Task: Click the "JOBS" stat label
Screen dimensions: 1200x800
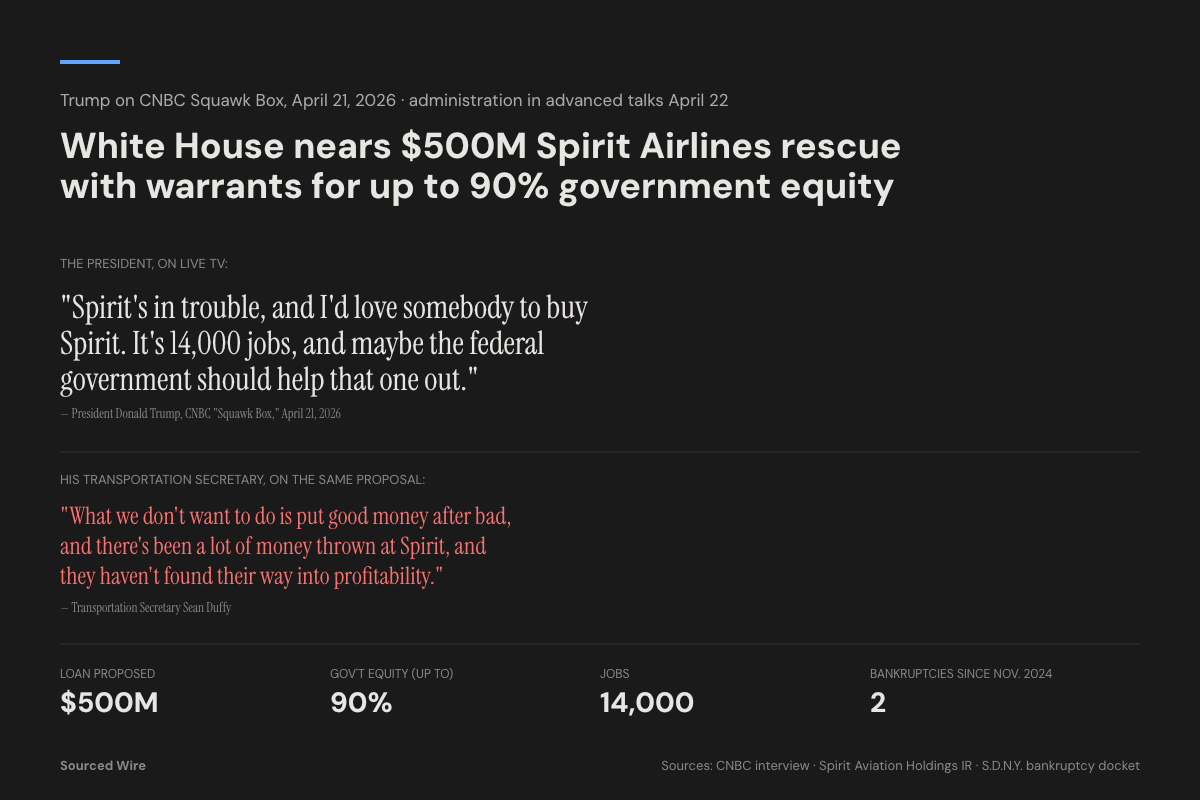Action: (614, 674)
